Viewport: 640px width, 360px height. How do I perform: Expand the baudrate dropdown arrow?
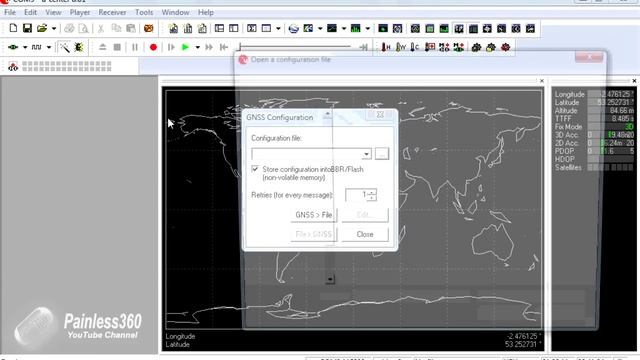[49, 47]
